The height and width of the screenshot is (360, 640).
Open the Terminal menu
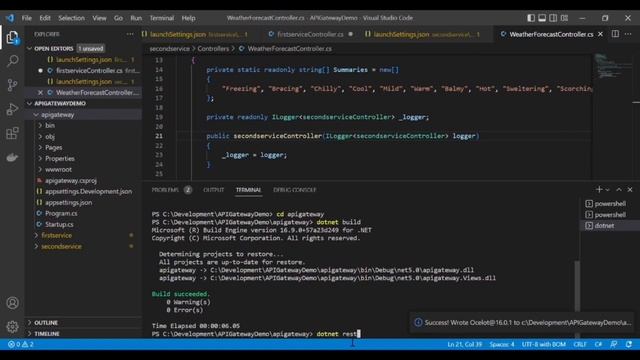tap(162, 18)
